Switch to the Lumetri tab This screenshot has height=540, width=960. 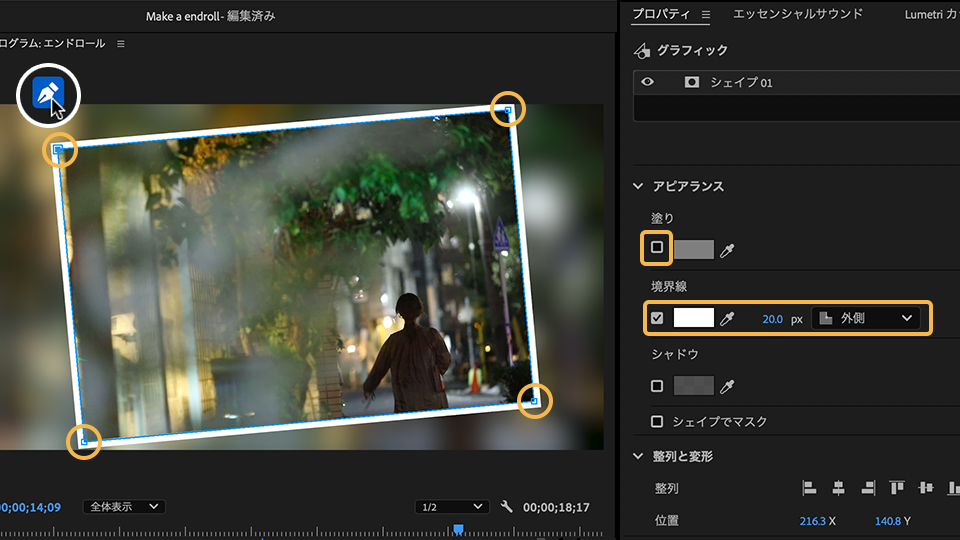point(932,14)
